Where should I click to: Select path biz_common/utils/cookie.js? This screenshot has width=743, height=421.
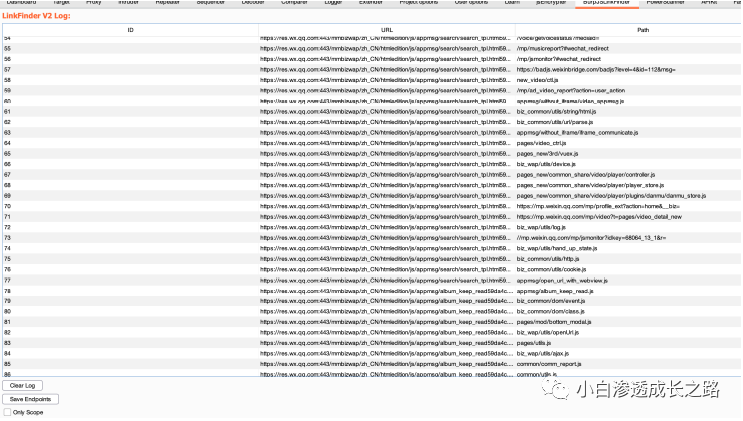click(x=551, y=269)
